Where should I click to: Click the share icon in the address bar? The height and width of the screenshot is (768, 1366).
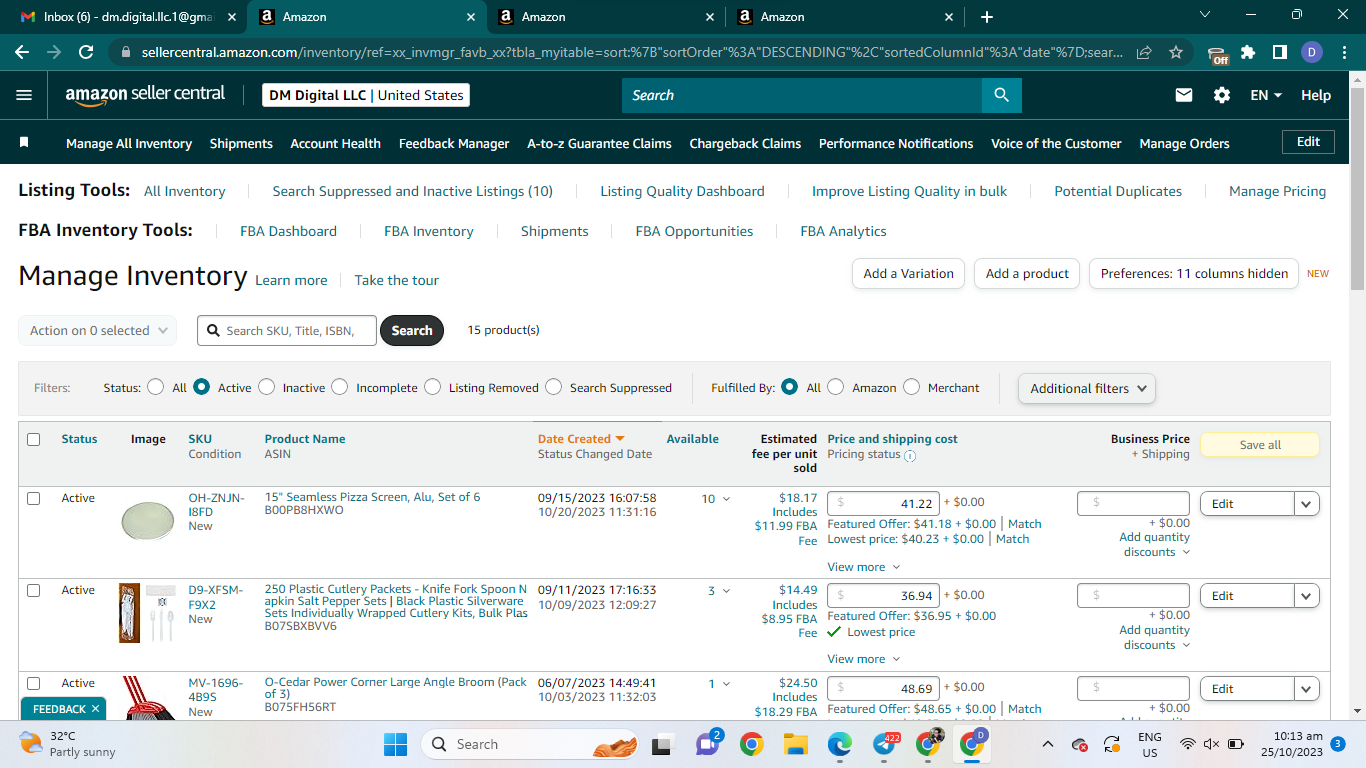[x=1144, y=52]
